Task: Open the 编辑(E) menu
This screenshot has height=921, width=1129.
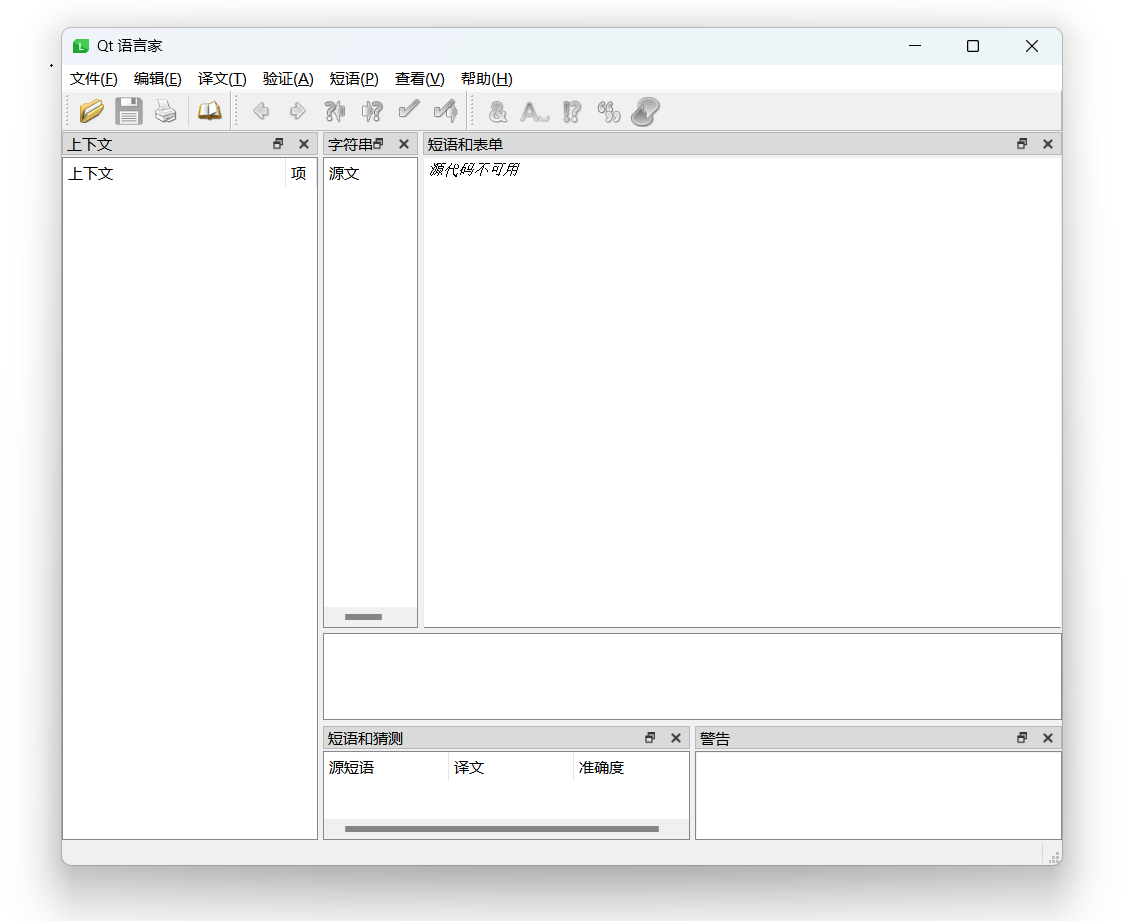Action: point(158,78)
